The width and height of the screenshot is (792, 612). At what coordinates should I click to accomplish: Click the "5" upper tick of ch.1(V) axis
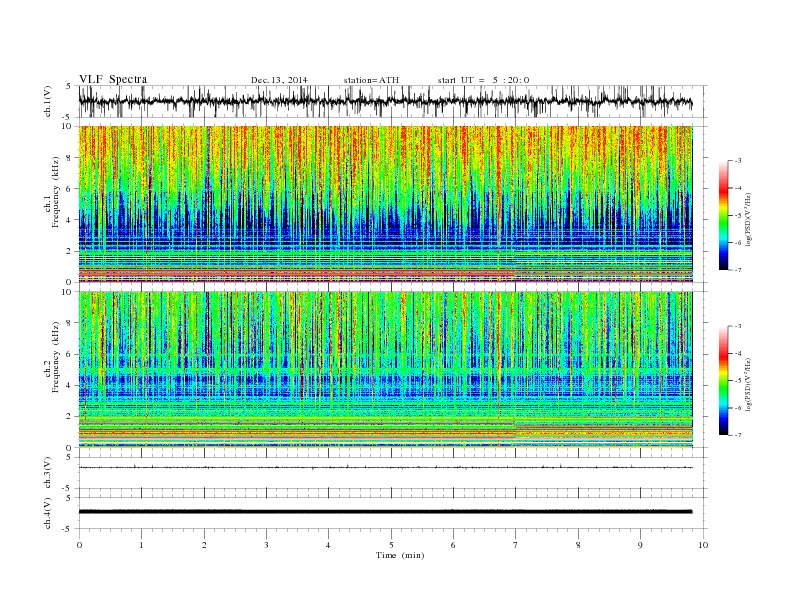point(69,86)
